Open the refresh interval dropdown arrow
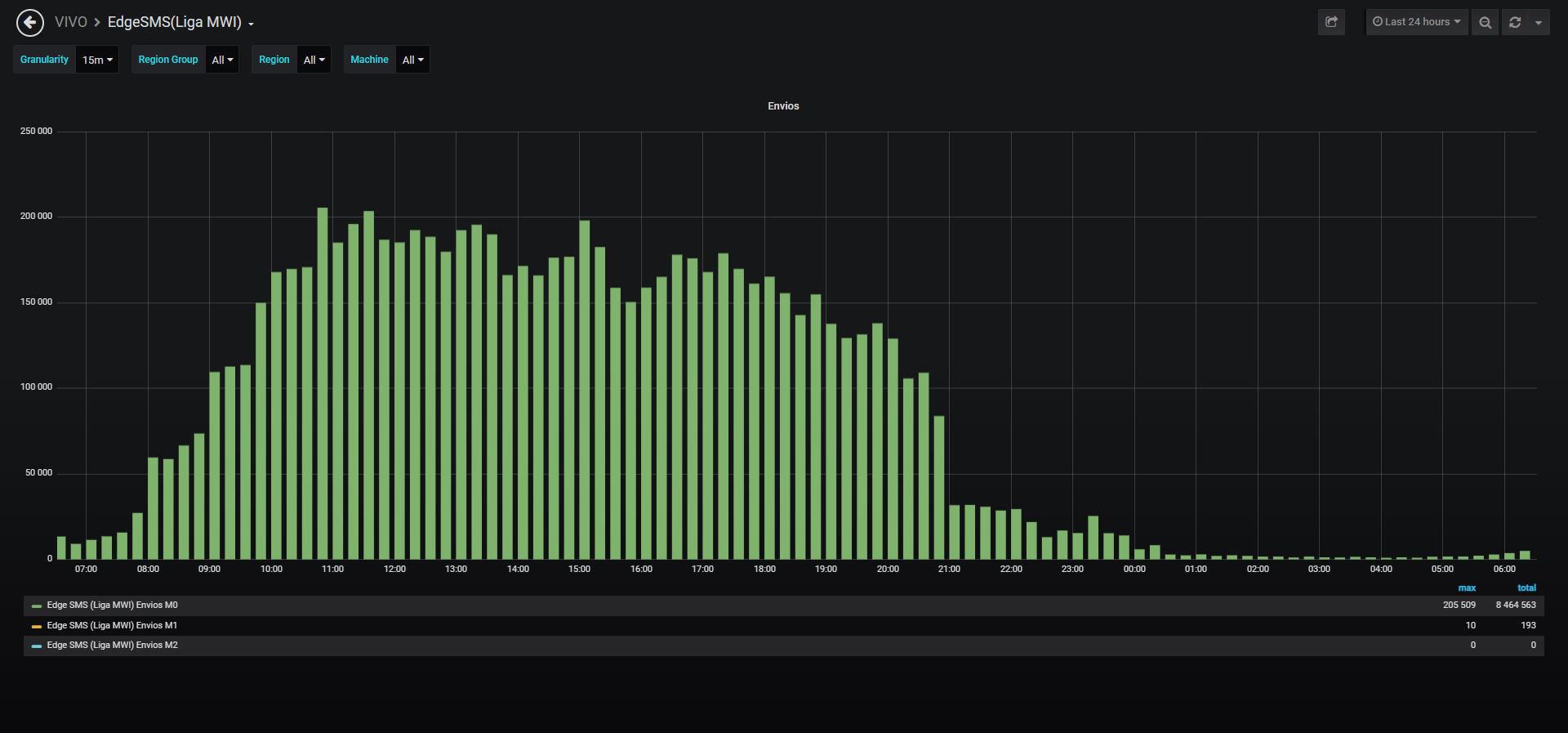This screenshot has width=1568, height=733. click(x=1539, y=22)
